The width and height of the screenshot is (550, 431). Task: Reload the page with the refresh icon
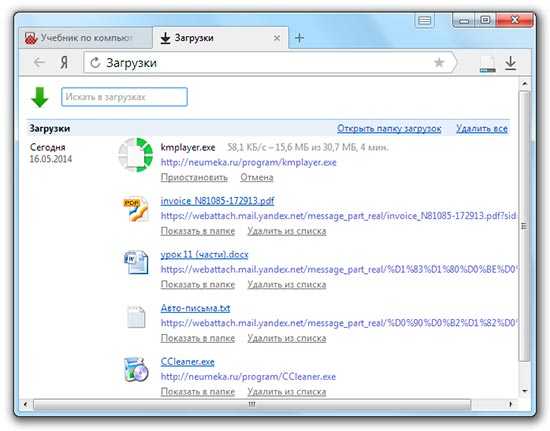tap(95, 63)
